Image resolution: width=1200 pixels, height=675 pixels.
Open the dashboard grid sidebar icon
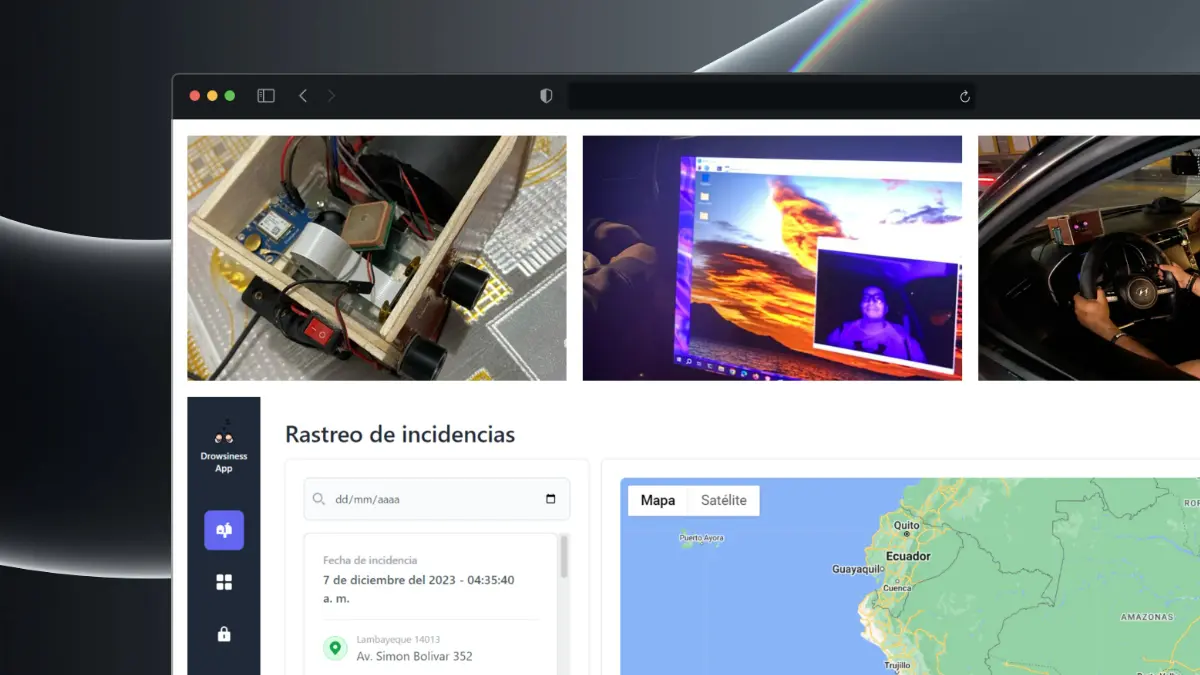point(224,582)
